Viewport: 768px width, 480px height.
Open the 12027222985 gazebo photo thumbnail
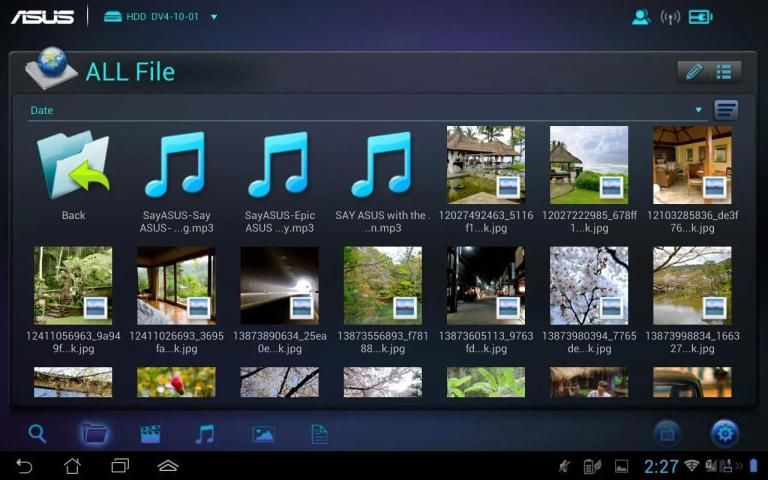click(589, 164)
